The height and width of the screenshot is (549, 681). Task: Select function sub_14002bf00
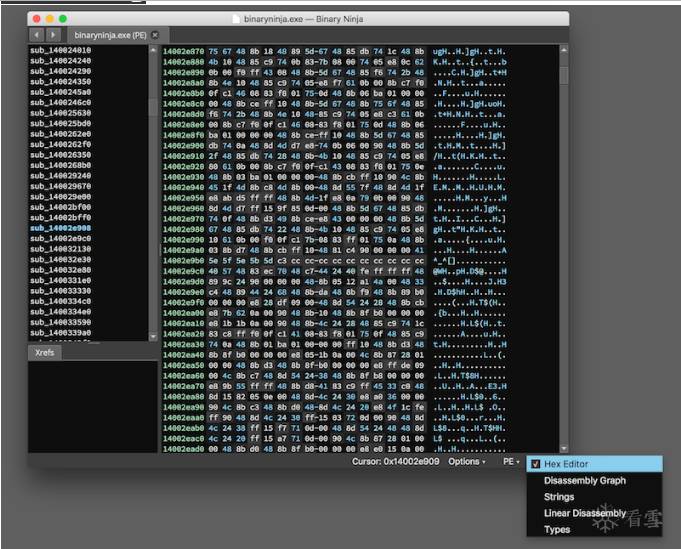pos(60,207)
